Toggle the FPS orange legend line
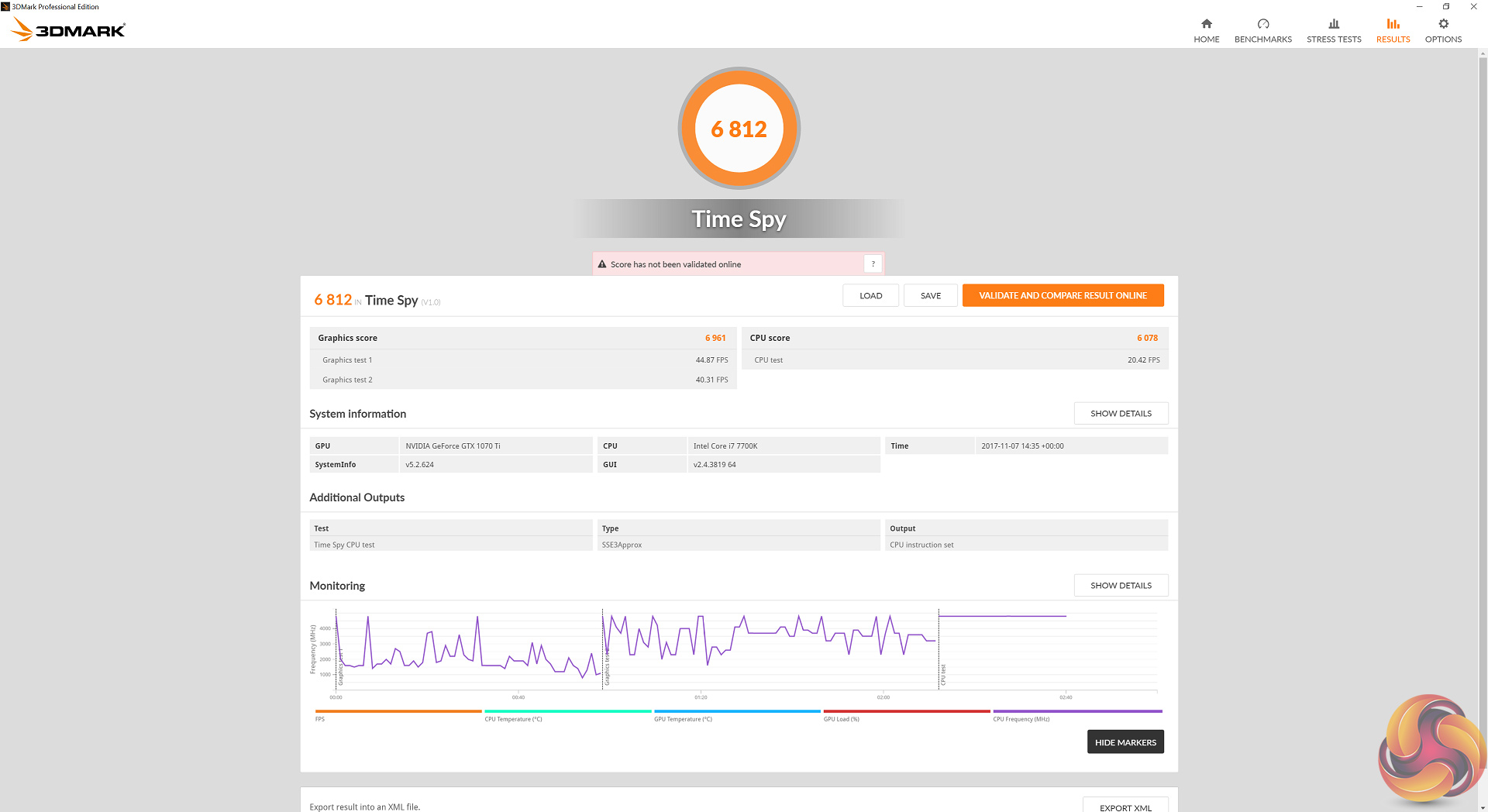Screen dimensions: 1488x812 (398, 711)
